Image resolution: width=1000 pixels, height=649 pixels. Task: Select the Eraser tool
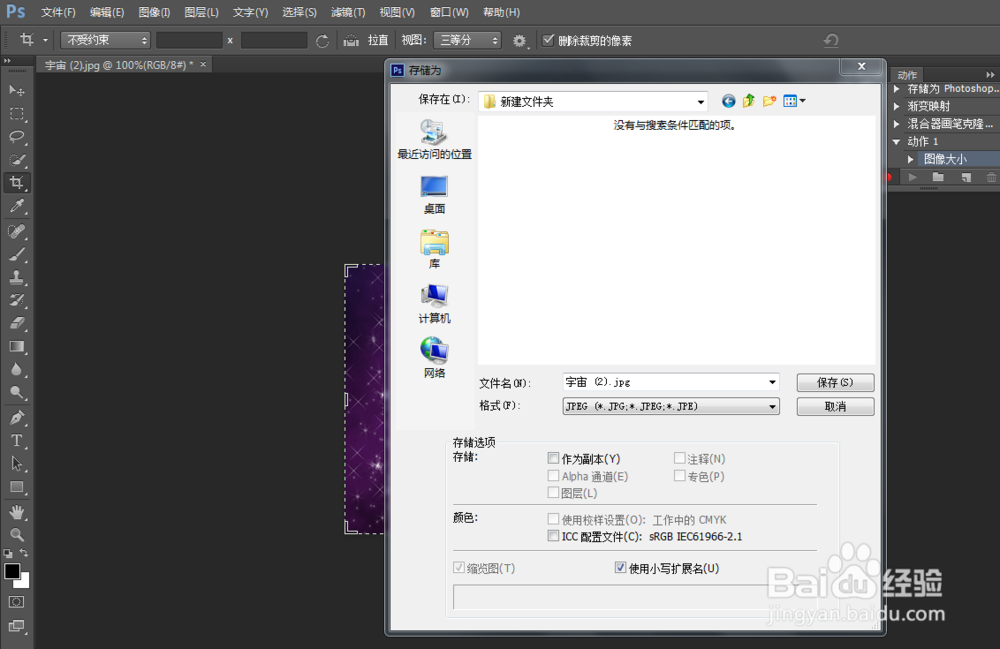(17, 323)
